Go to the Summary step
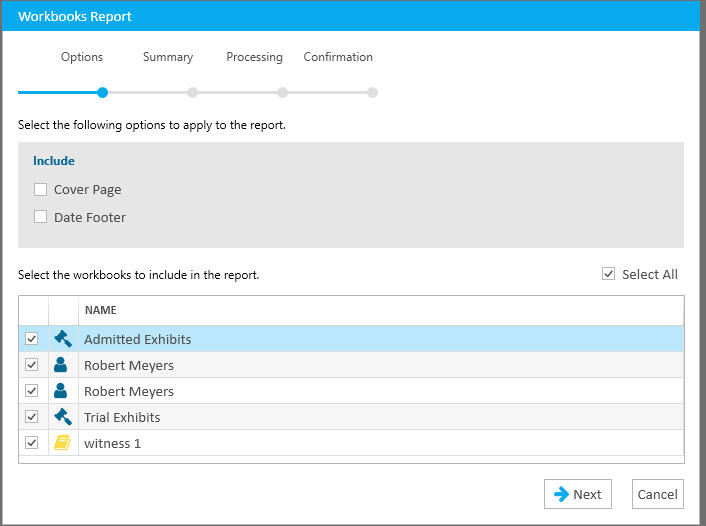This screenshot has width=706, height=526. pos(168,57)
